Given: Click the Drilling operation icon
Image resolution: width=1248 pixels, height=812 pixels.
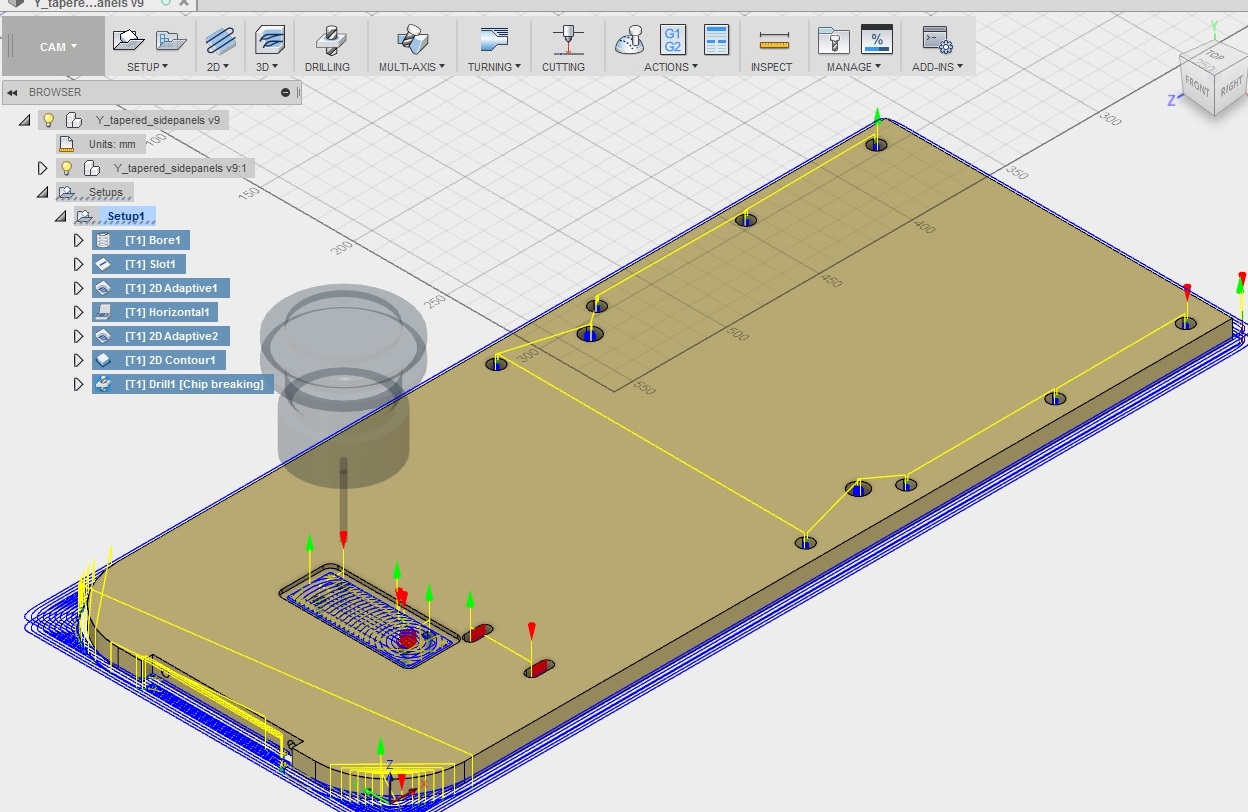Looking at the screenshot, I should [x=327, y=41].
